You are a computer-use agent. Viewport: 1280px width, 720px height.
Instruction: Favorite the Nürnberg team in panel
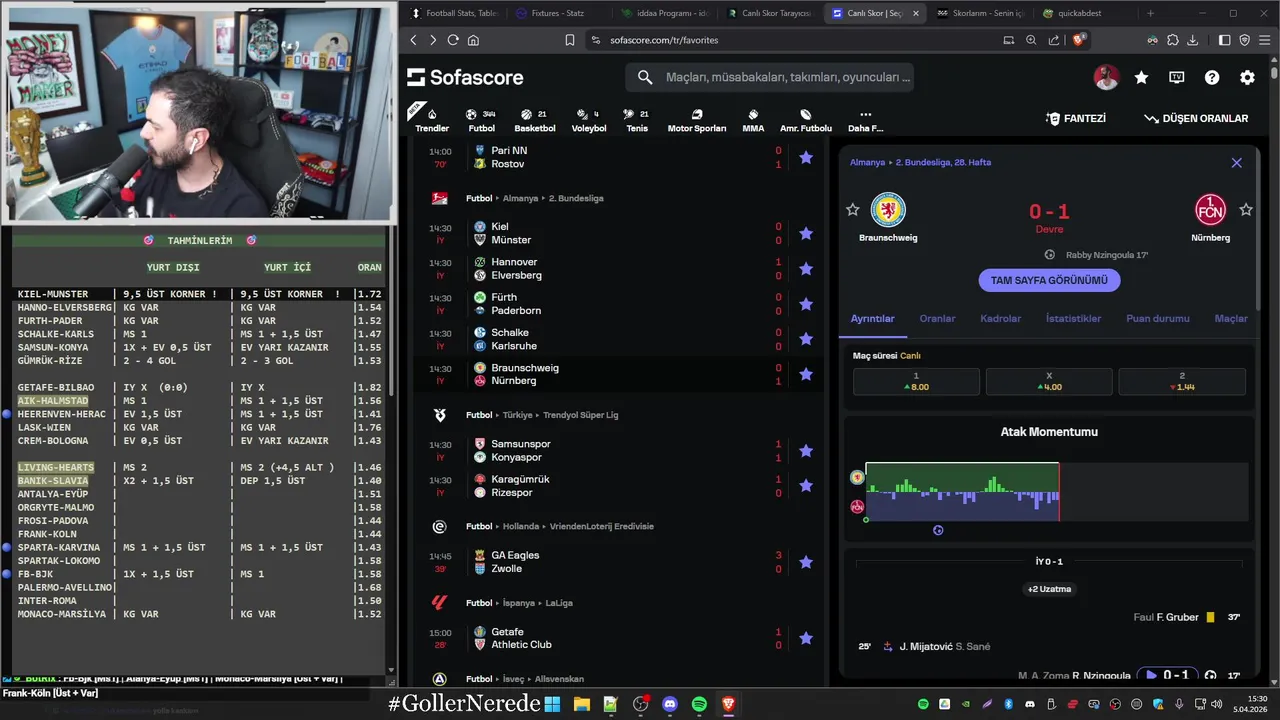coord(1246,209)
